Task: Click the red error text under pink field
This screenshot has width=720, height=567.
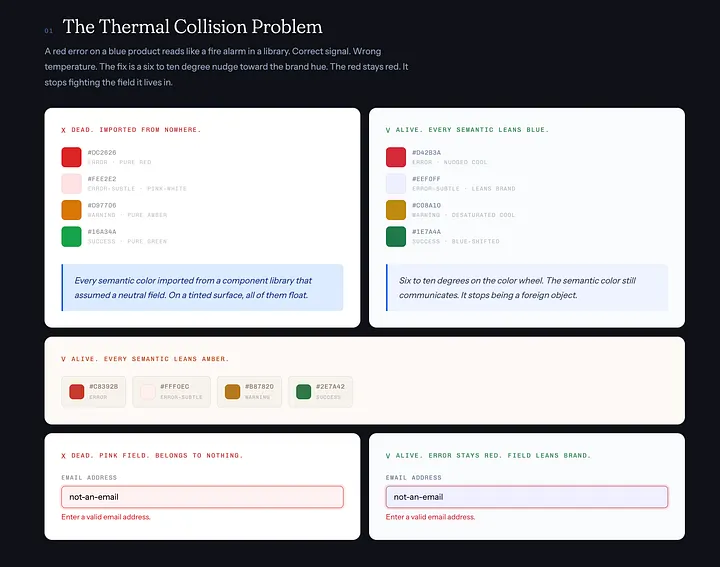Action: coord(106,517)
